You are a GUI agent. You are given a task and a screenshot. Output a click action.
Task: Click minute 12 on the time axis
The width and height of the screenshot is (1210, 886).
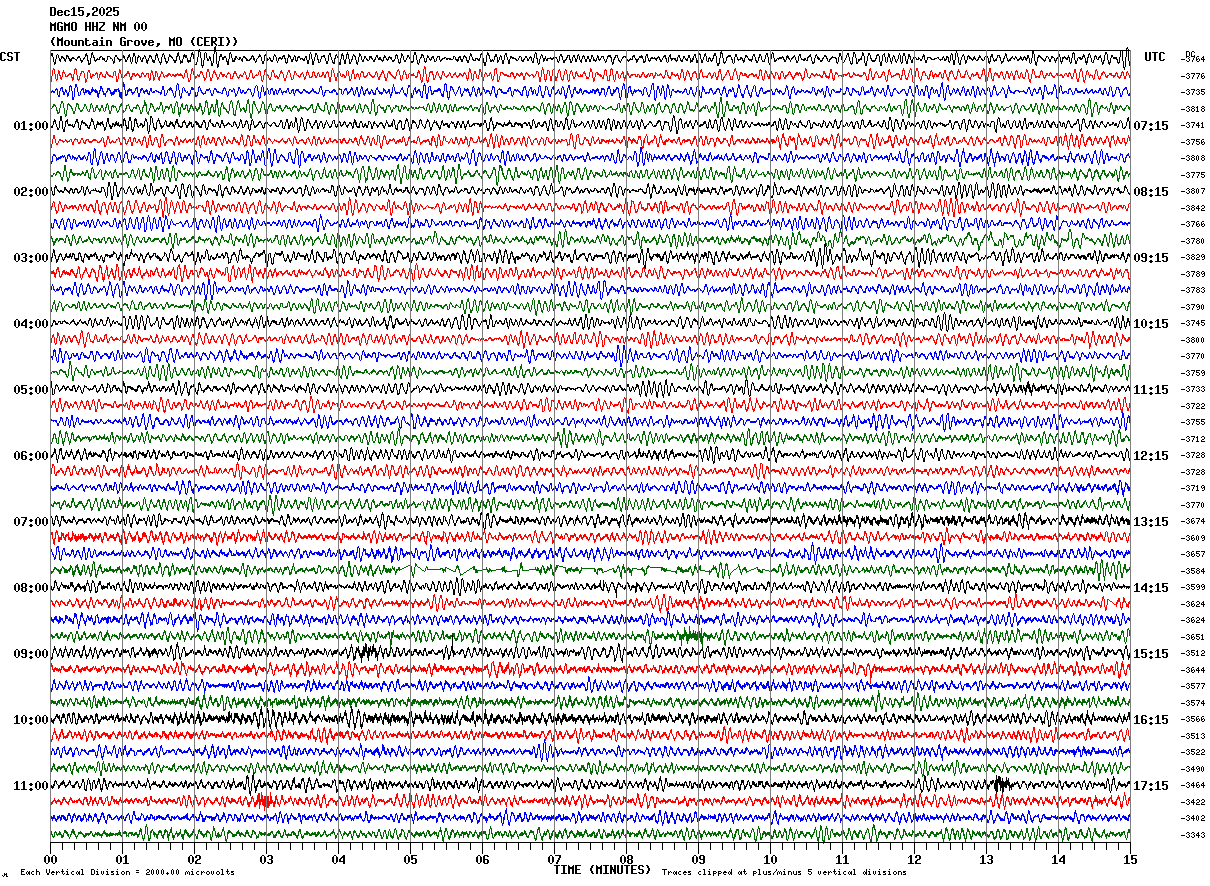pyautogui.click(x=914, y=859)
